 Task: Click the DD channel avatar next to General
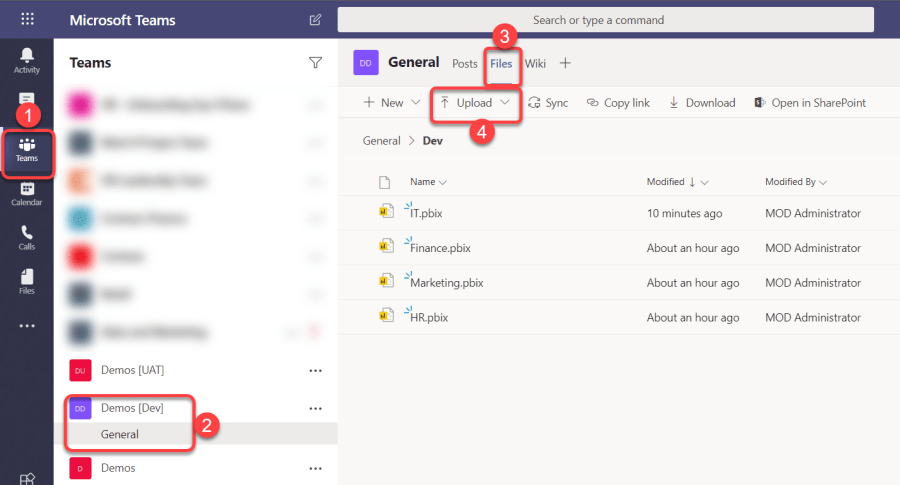point(366,63)
